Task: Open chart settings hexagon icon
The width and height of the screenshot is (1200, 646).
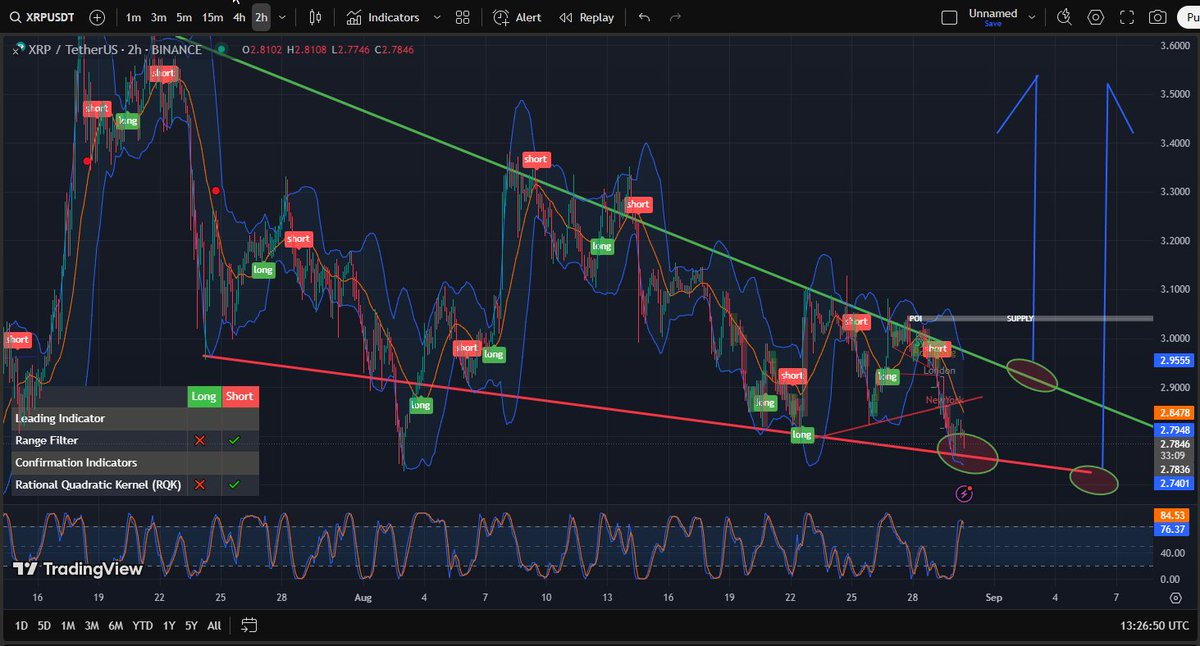Action: point(1096,17)
